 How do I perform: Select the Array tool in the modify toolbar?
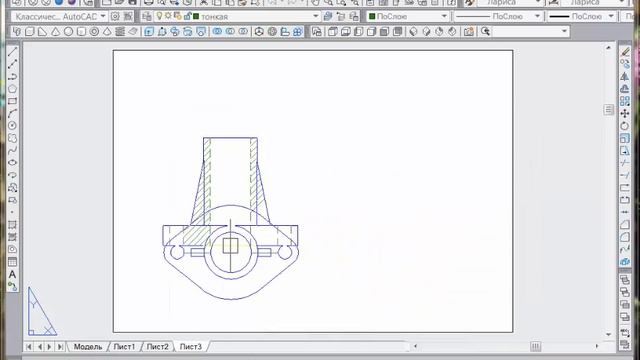pyautogui.click(x=625, y=101)
